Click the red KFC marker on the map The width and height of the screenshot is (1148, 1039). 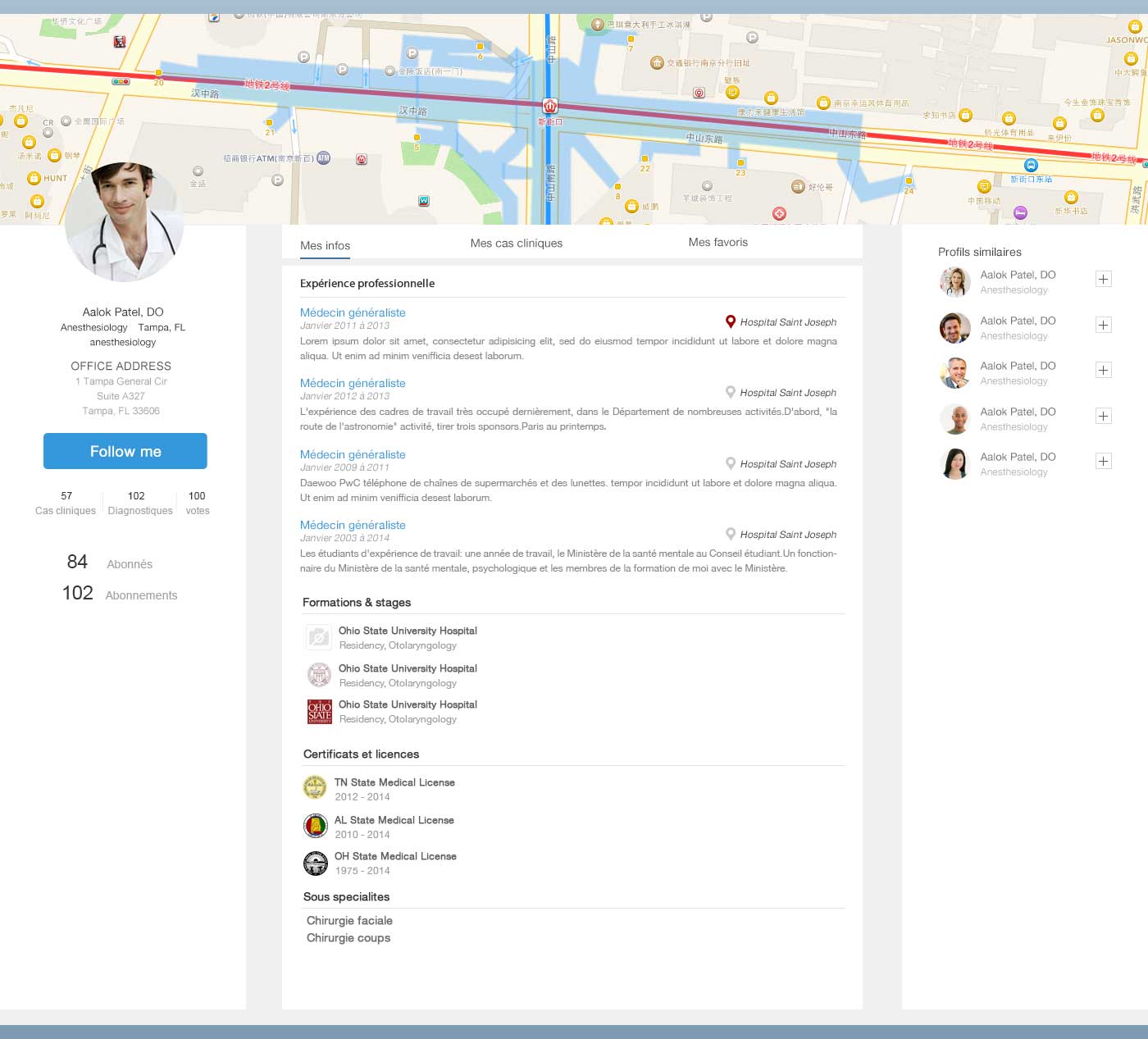[x=120, y=42]
